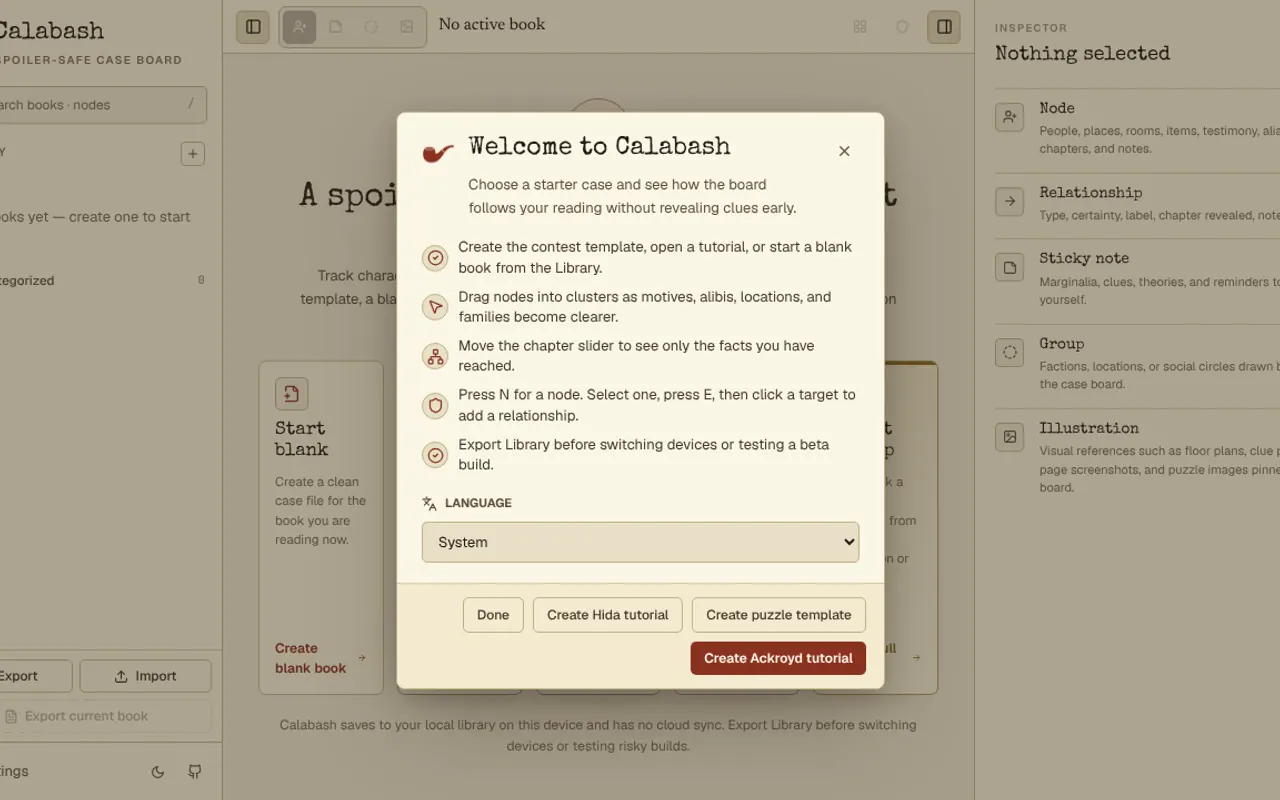Click the hierarchy icon beside chapter slider tip

pyautogui.click(x=435, y=356)
